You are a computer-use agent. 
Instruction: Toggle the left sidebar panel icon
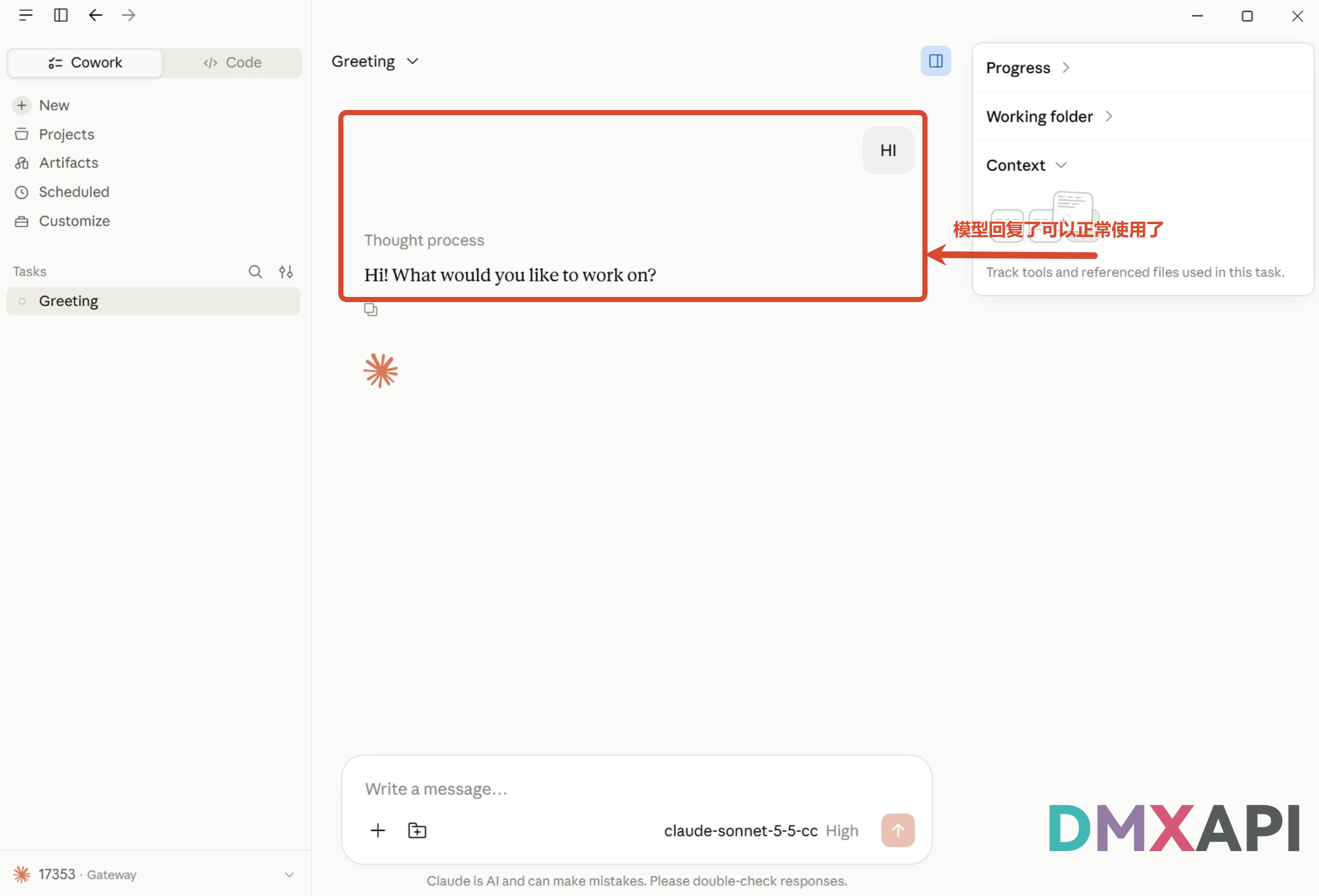pos(61,15)
